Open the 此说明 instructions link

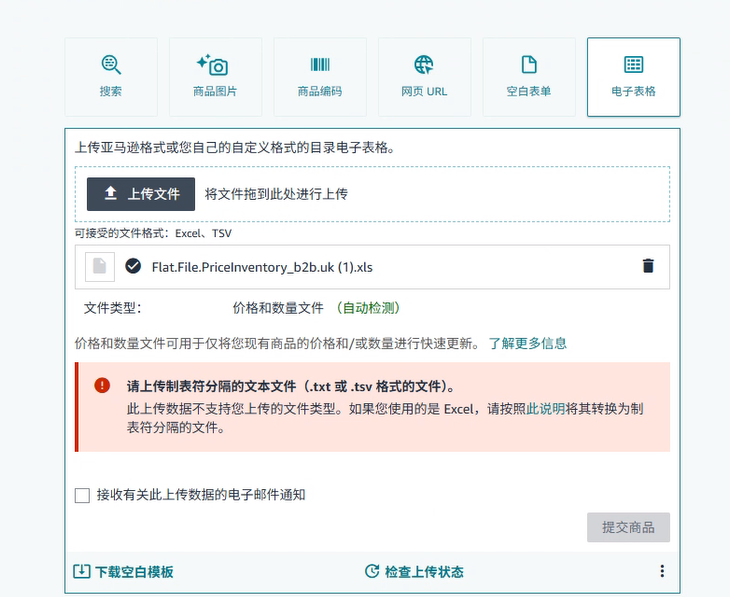pyautogui.click(x=546, y=409)
